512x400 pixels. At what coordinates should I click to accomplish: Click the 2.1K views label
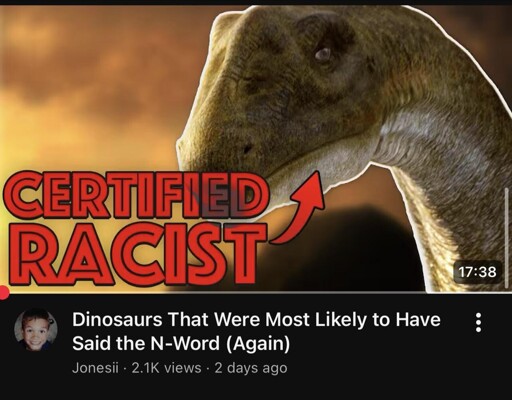click(x=166, y=368)
